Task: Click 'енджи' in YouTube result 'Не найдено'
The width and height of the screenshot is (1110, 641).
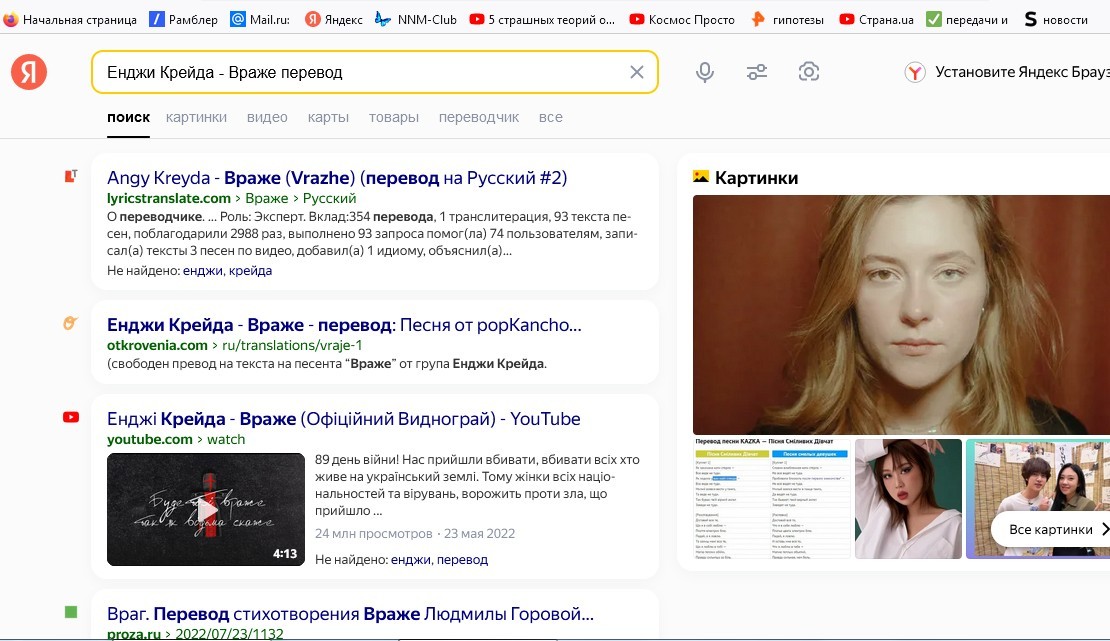Action: (x=411, y=560)
